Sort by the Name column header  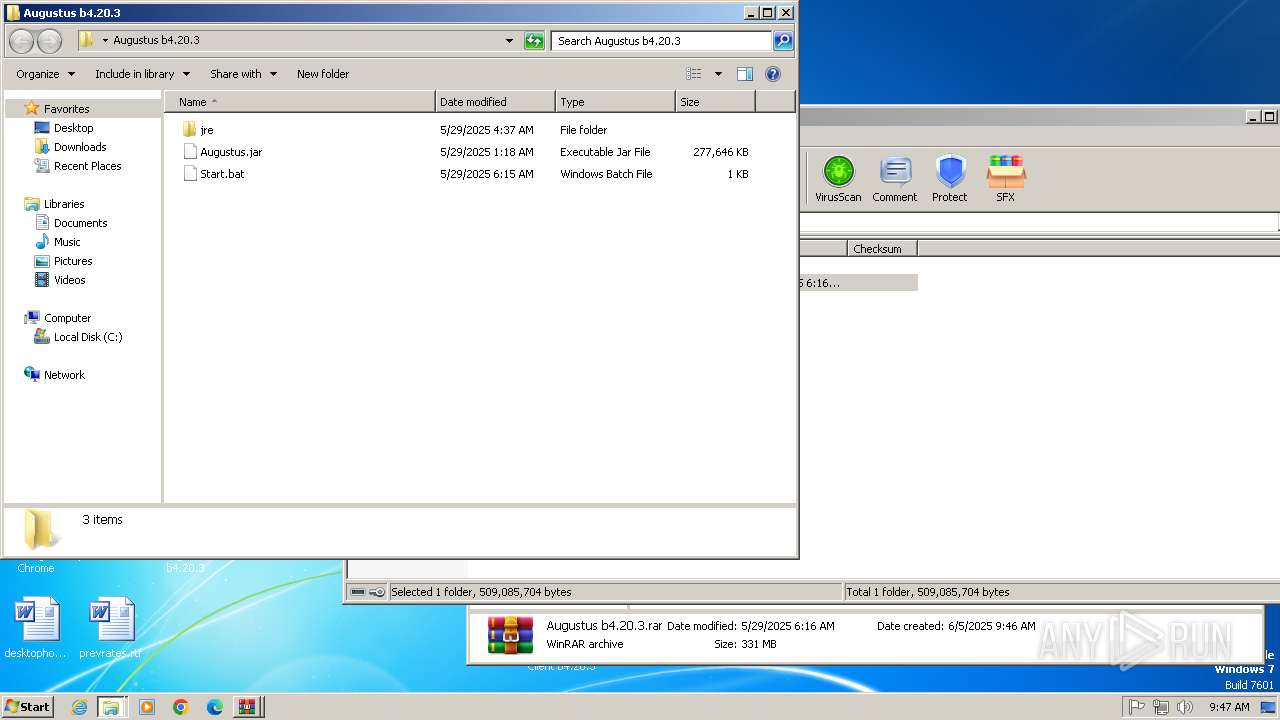click(x=300, y=102)
